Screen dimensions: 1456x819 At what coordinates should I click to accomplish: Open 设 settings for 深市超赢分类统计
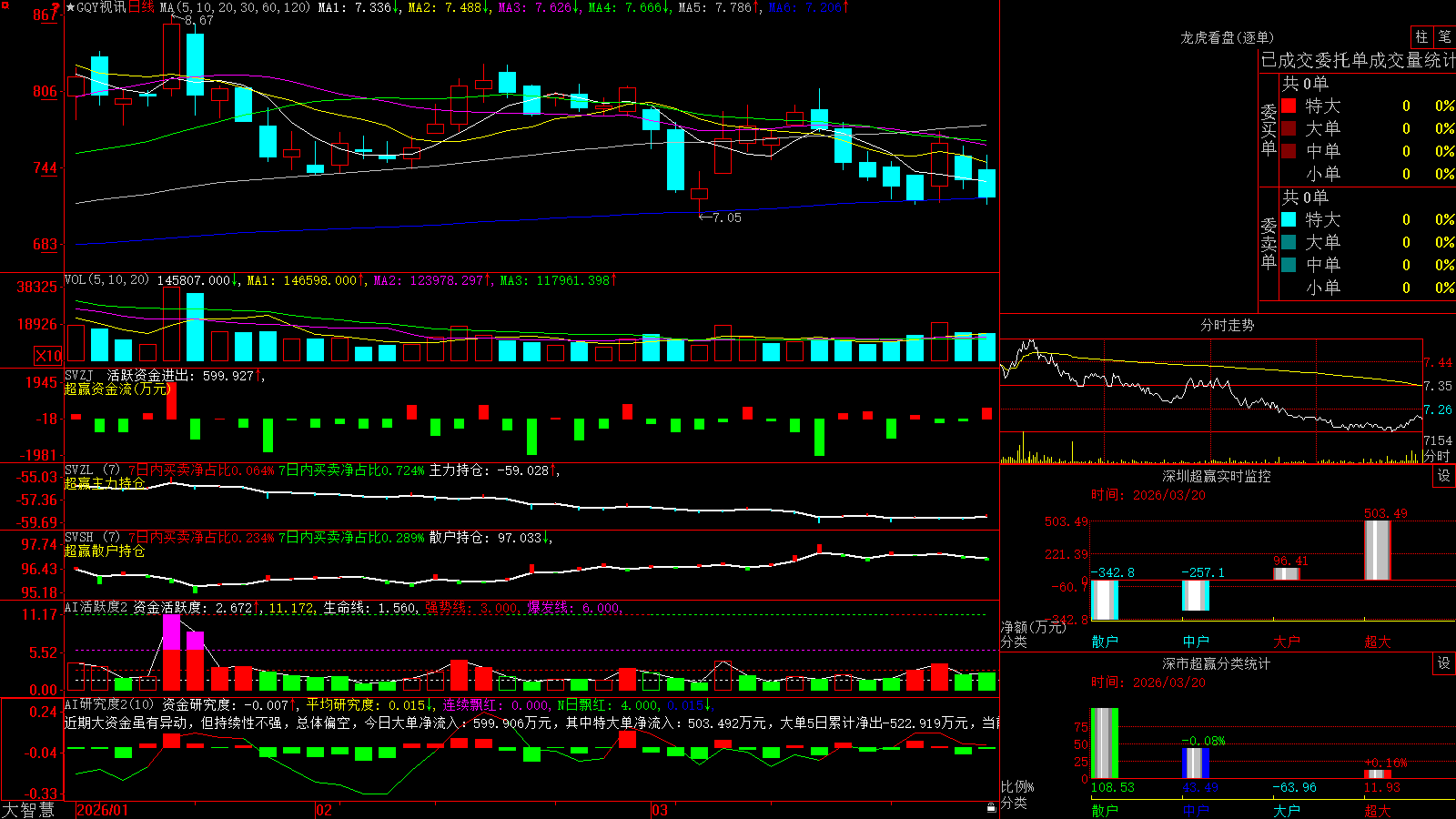pos(1444,663)
